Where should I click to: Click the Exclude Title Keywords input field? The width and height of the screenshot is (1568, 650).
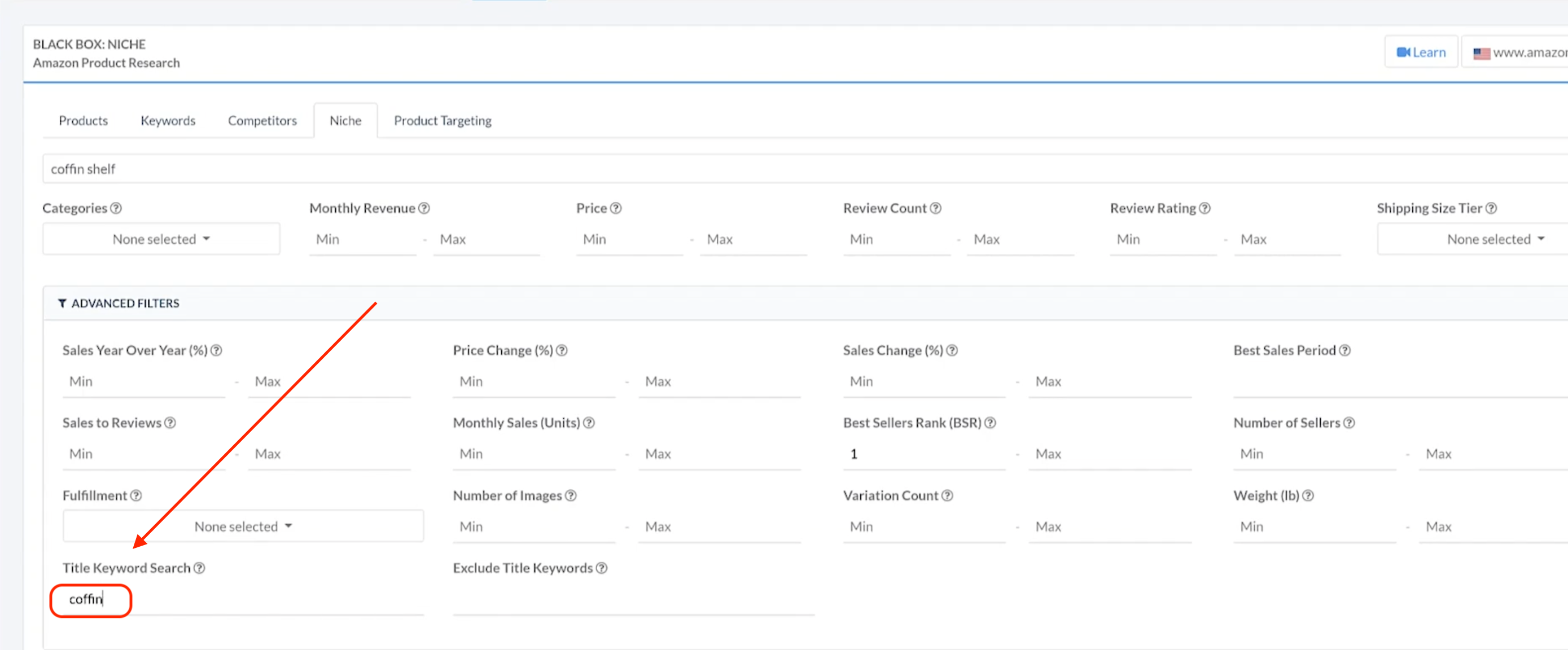point(633,599)
